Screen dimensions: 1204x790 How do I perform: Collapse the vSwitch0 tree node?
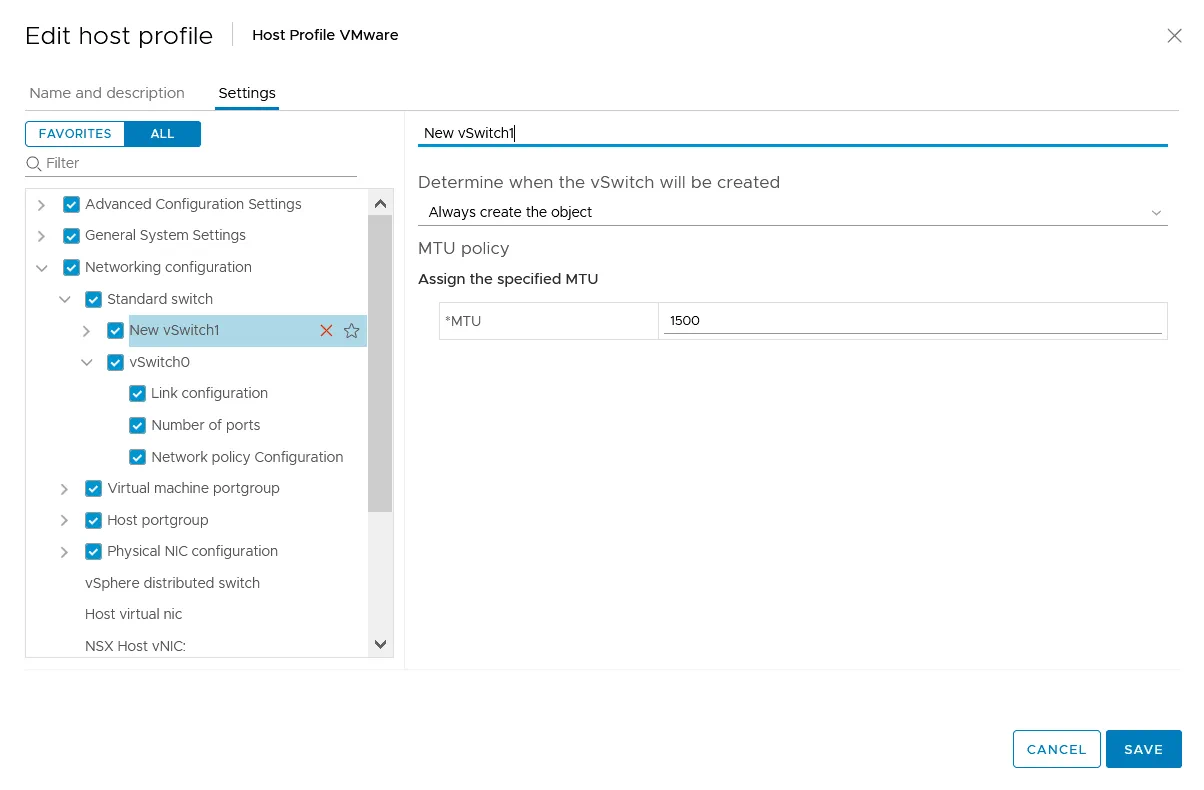coord(86,363)
